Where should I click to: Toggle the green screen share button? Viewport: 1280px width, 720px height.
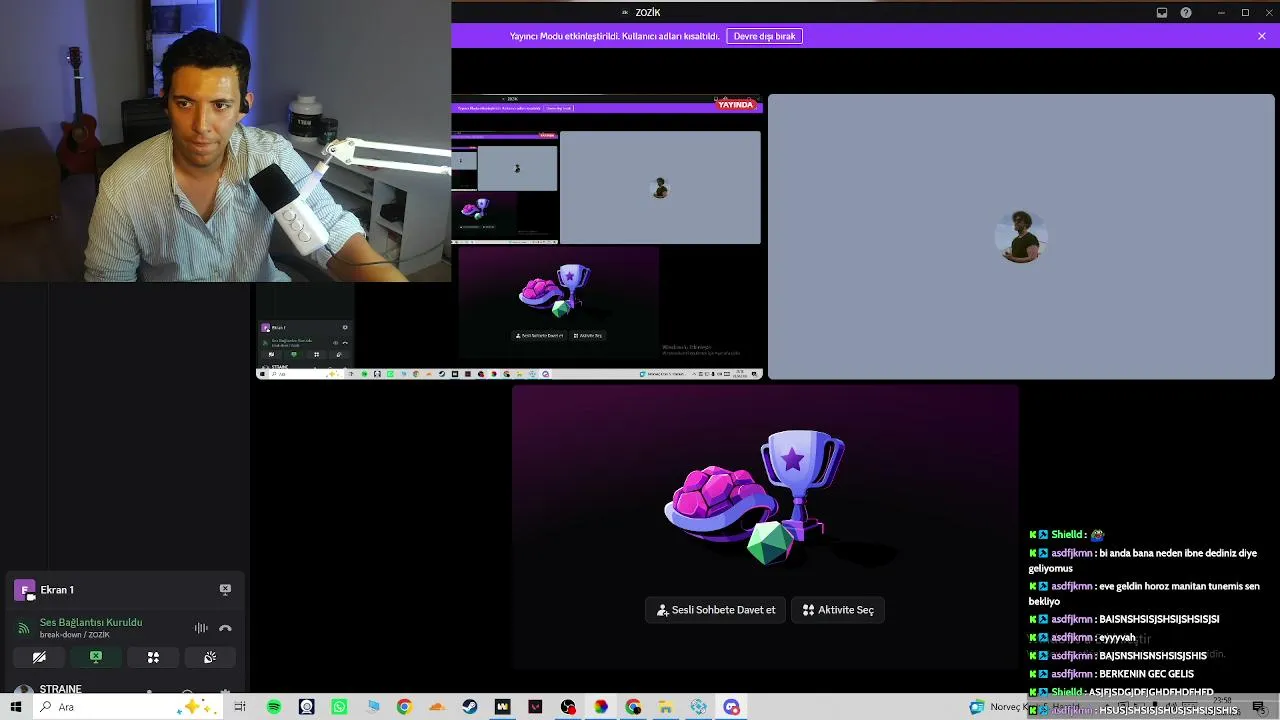[x=96, y=657]
